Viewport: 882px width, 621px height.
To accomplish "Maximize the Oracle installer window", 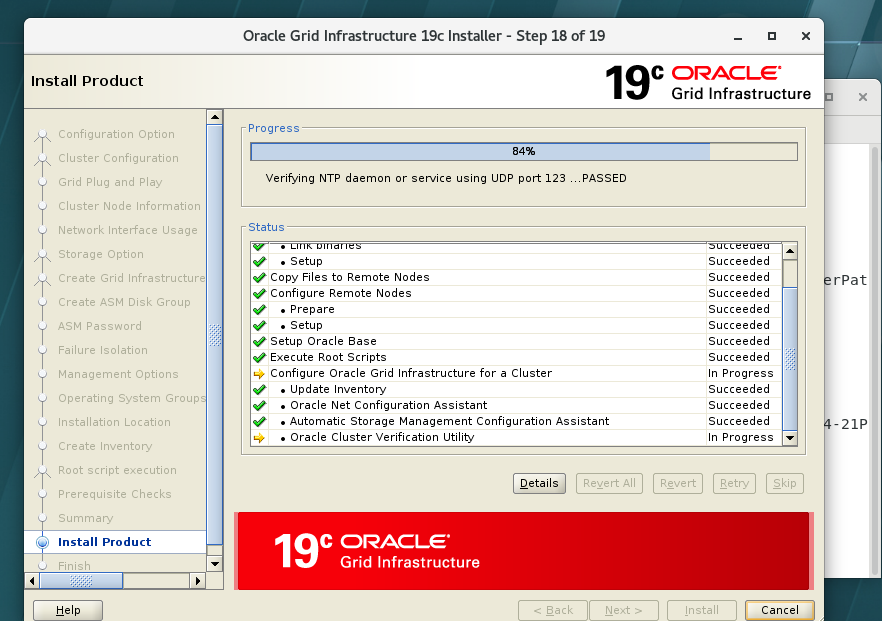I will (x=772, y=36).
